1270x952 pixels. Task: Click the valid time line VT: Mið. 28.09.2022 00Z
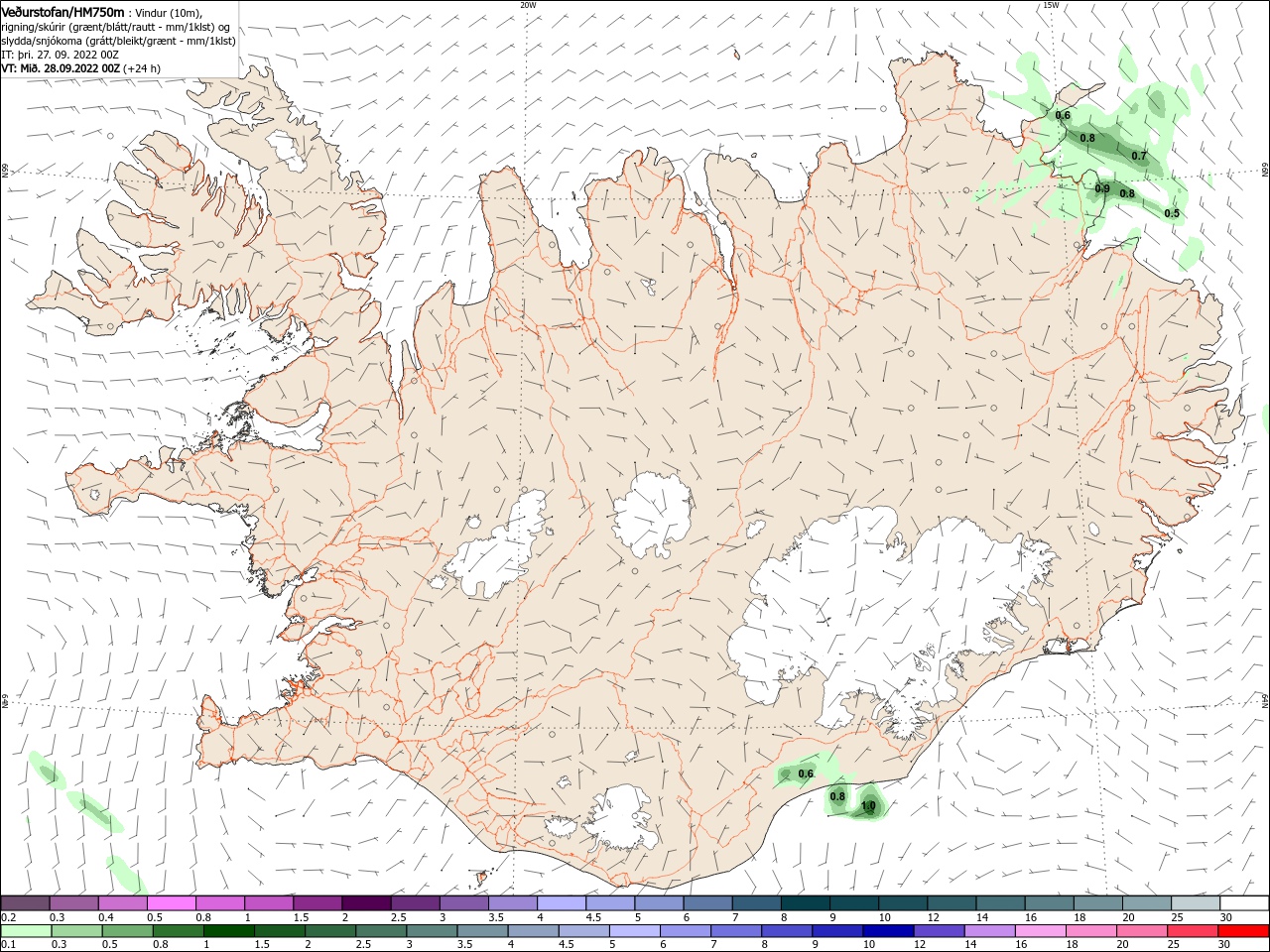pos(62,68)
